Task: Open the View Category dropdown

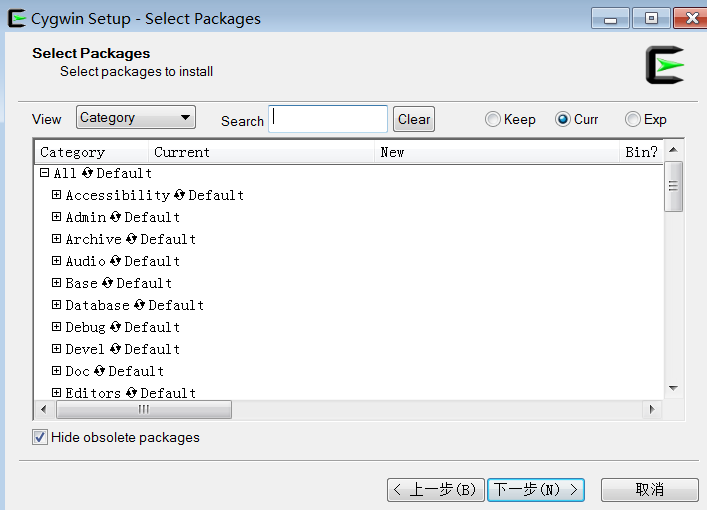Action: pos(136,117)
